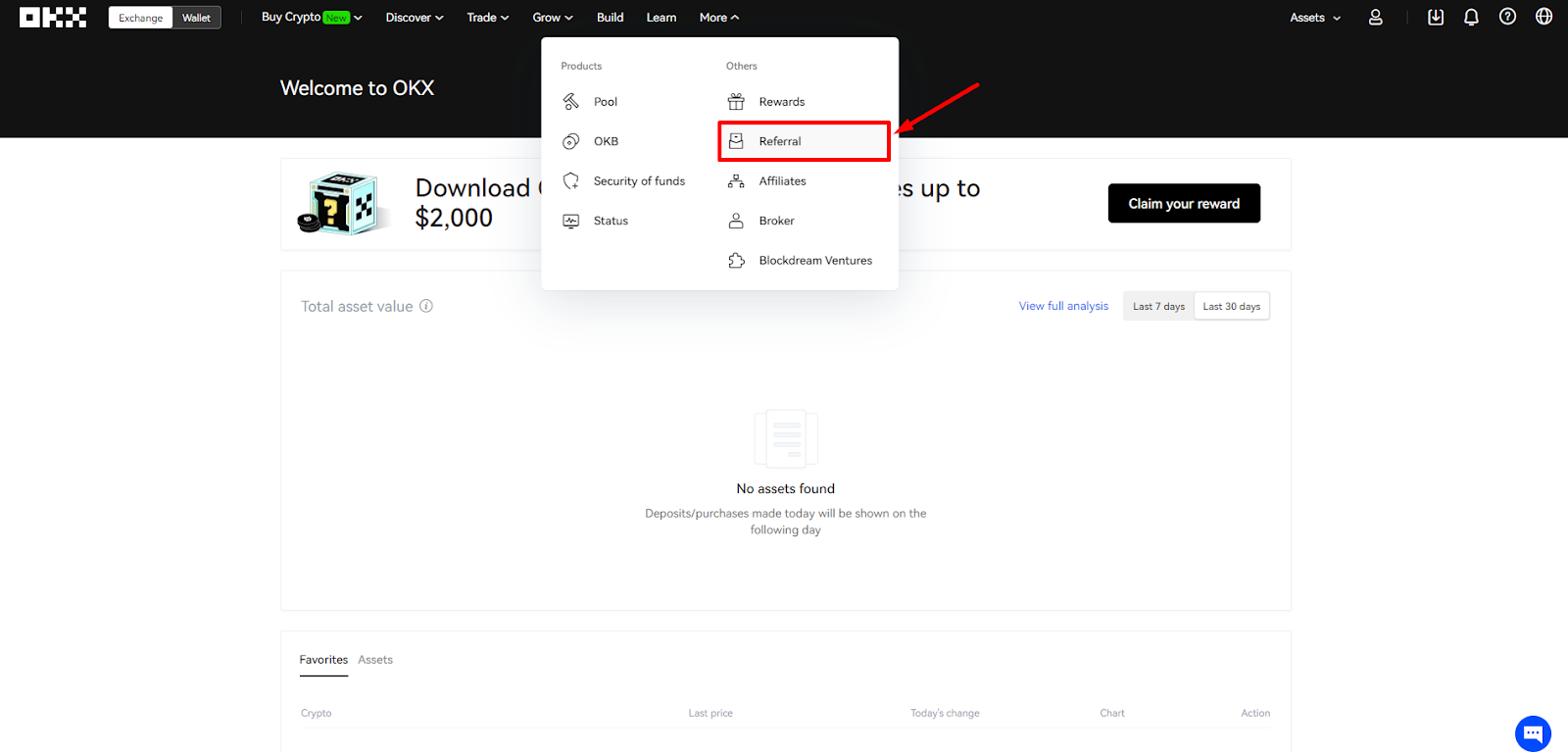The width and height of the screenshot is (1568, 752).
Task: Click the OKX logo
Action: 53,18
